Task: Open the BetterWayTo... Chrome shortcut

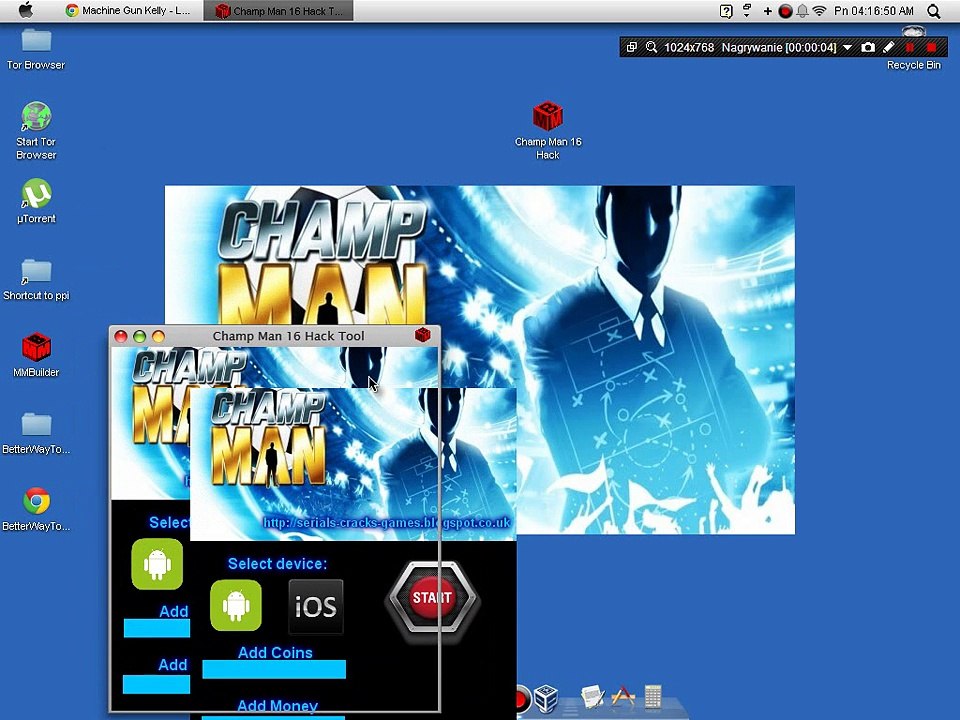Action: [36, 501]
